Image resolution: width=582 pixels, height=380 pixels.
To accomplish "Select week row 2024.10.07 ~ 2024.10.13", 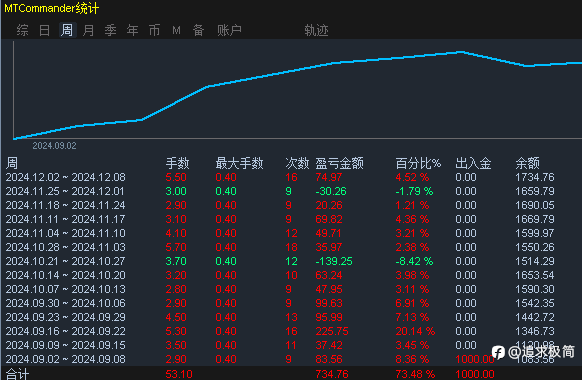I will tap(280, 289).
